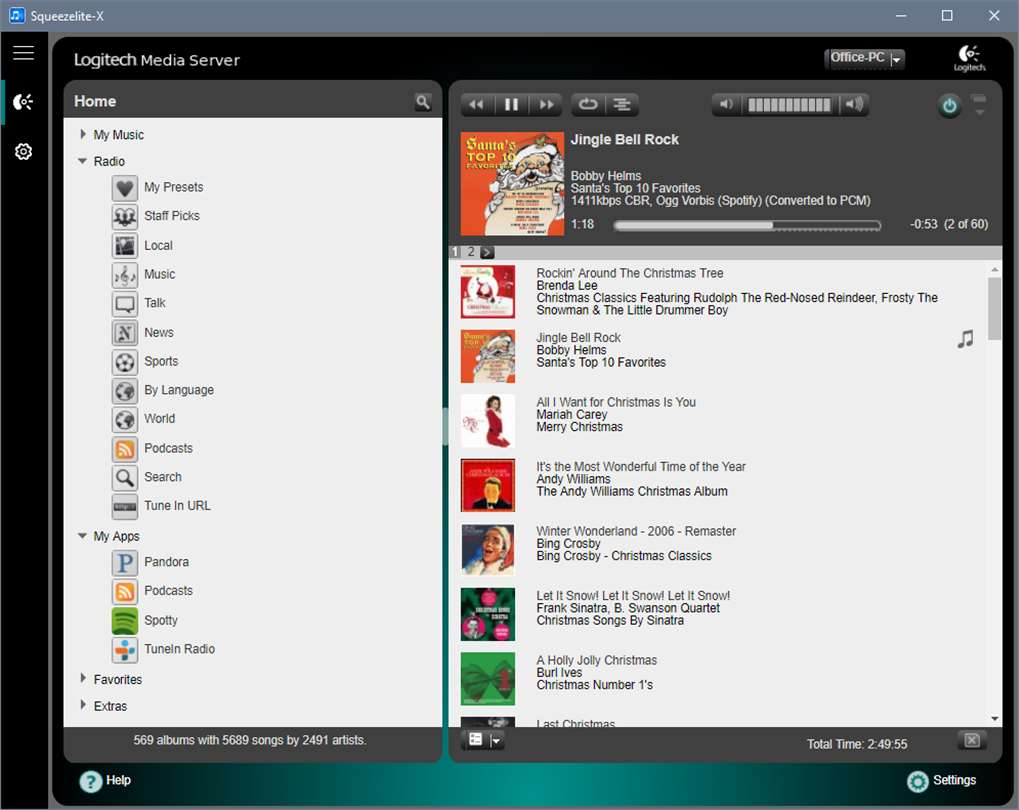Open the gear settings in left sidebar

click(x=23, y=151)
